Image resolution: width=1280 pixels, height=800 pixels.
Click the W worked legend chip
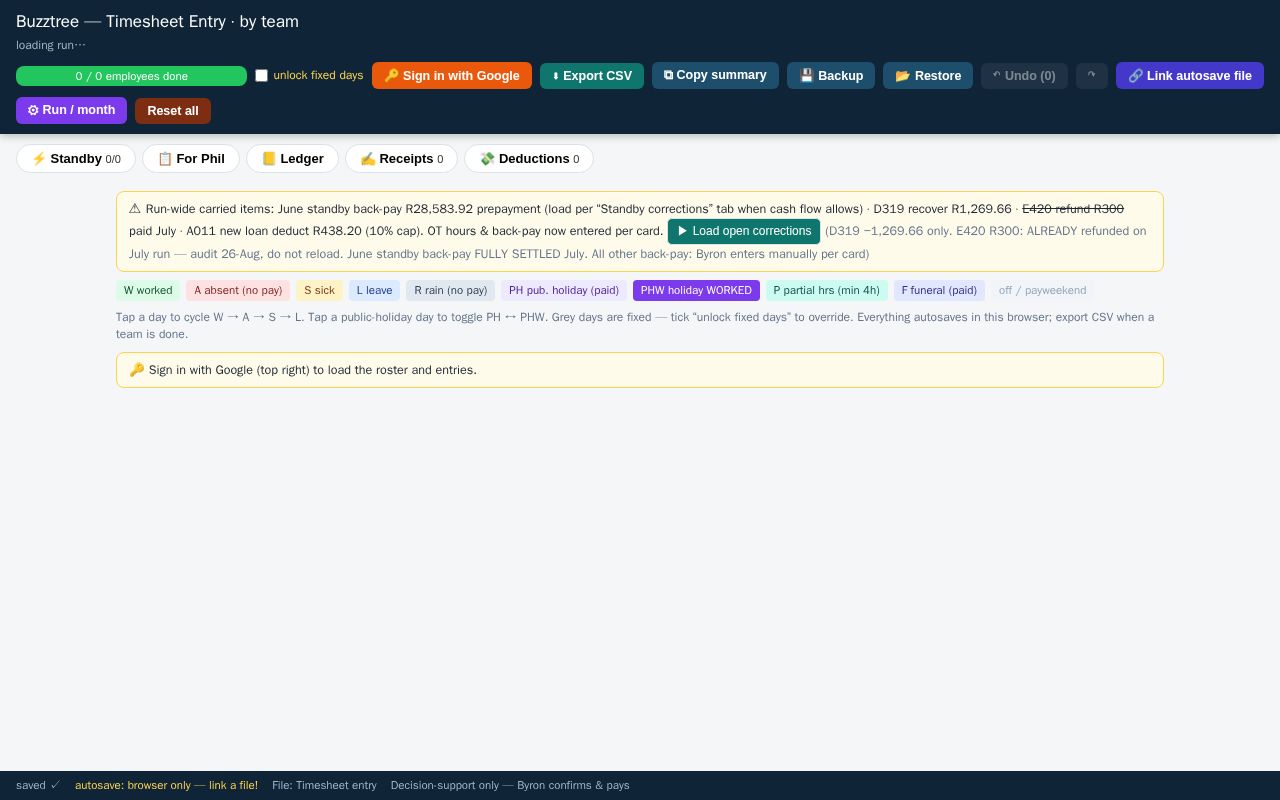click(x=148, y=291)
